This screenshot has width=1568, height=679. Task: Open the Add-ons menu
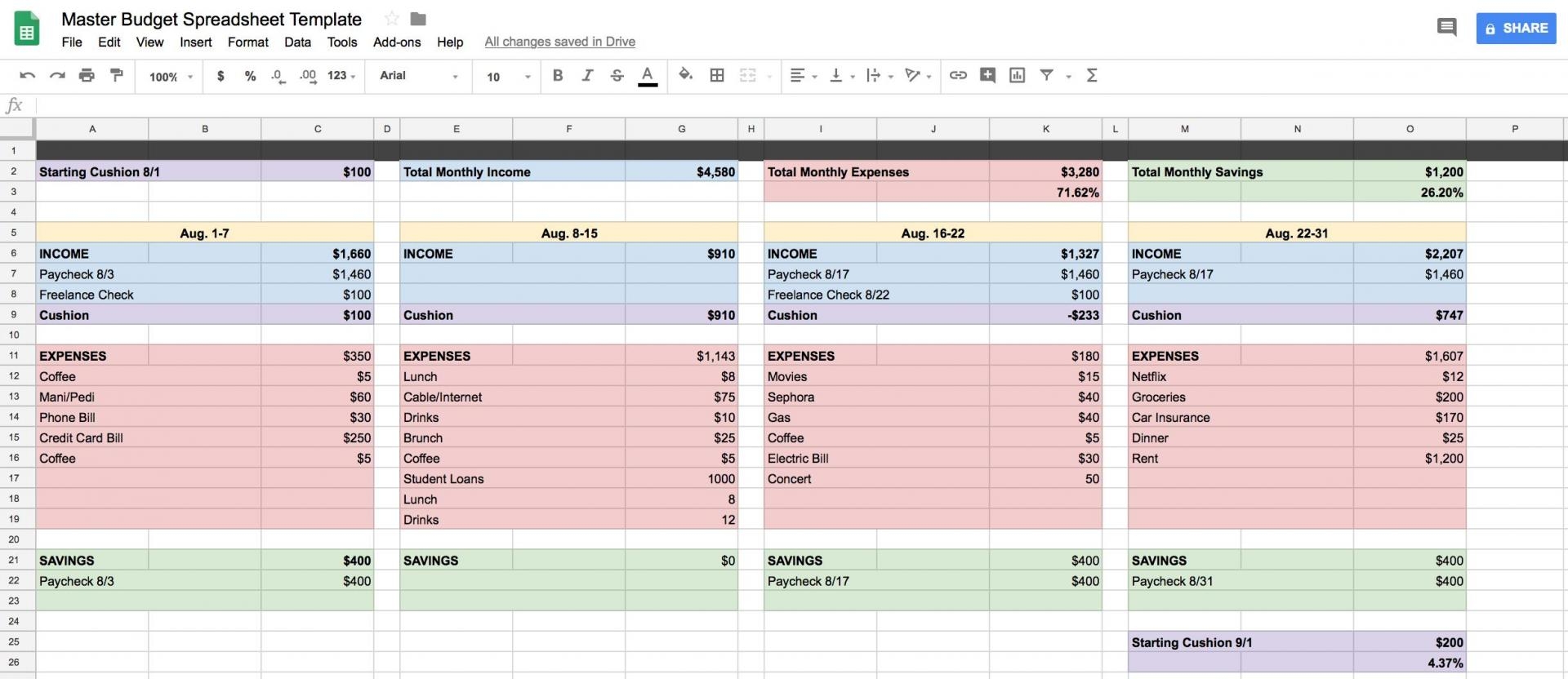click(x=397, y=42)
